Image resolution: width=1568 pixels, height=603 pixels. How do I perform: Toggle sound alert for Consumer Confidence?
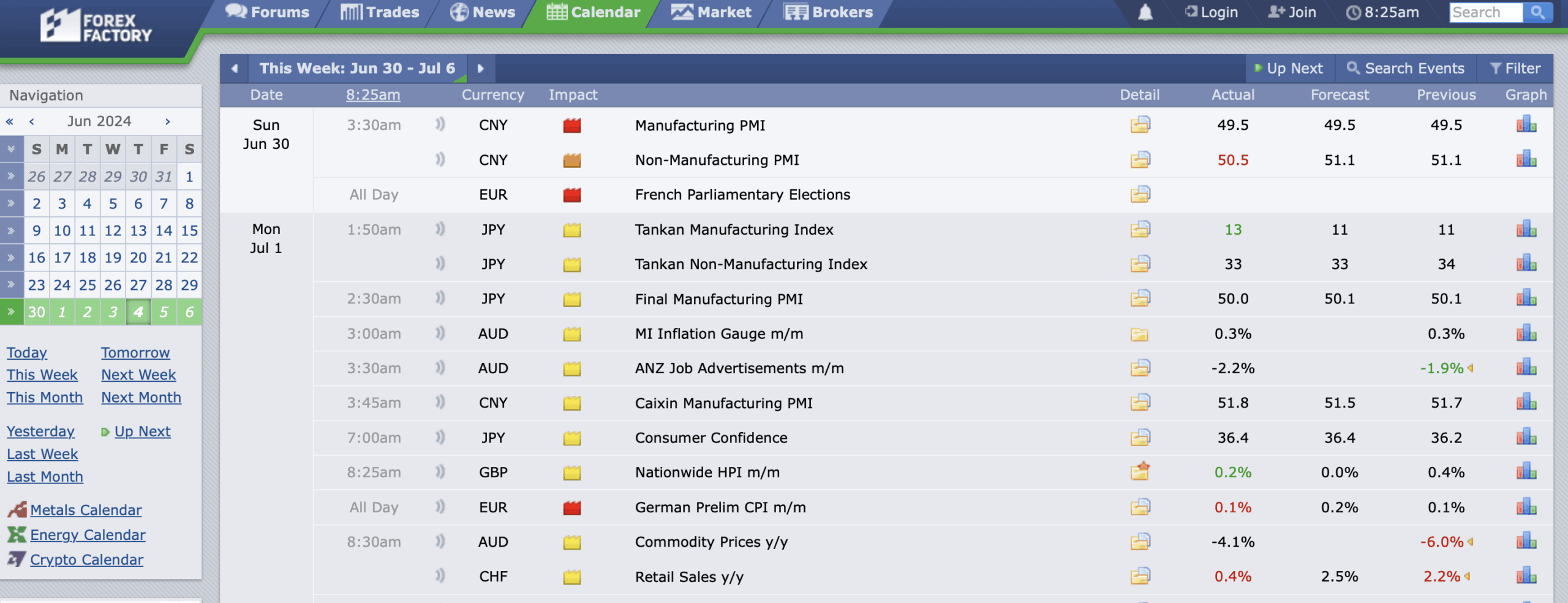pos(440,438)
